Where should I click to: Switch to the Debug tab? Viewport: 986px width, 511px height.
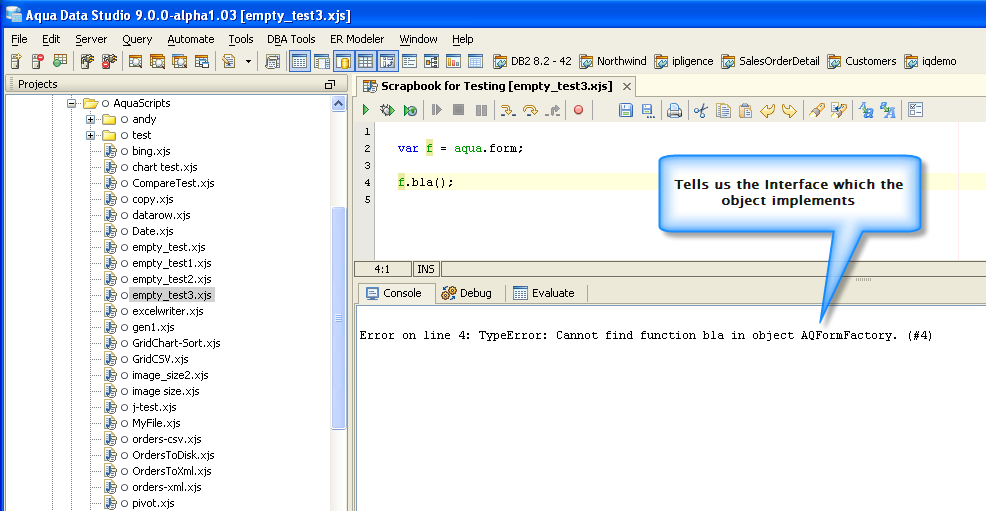[x=467, y=293]
